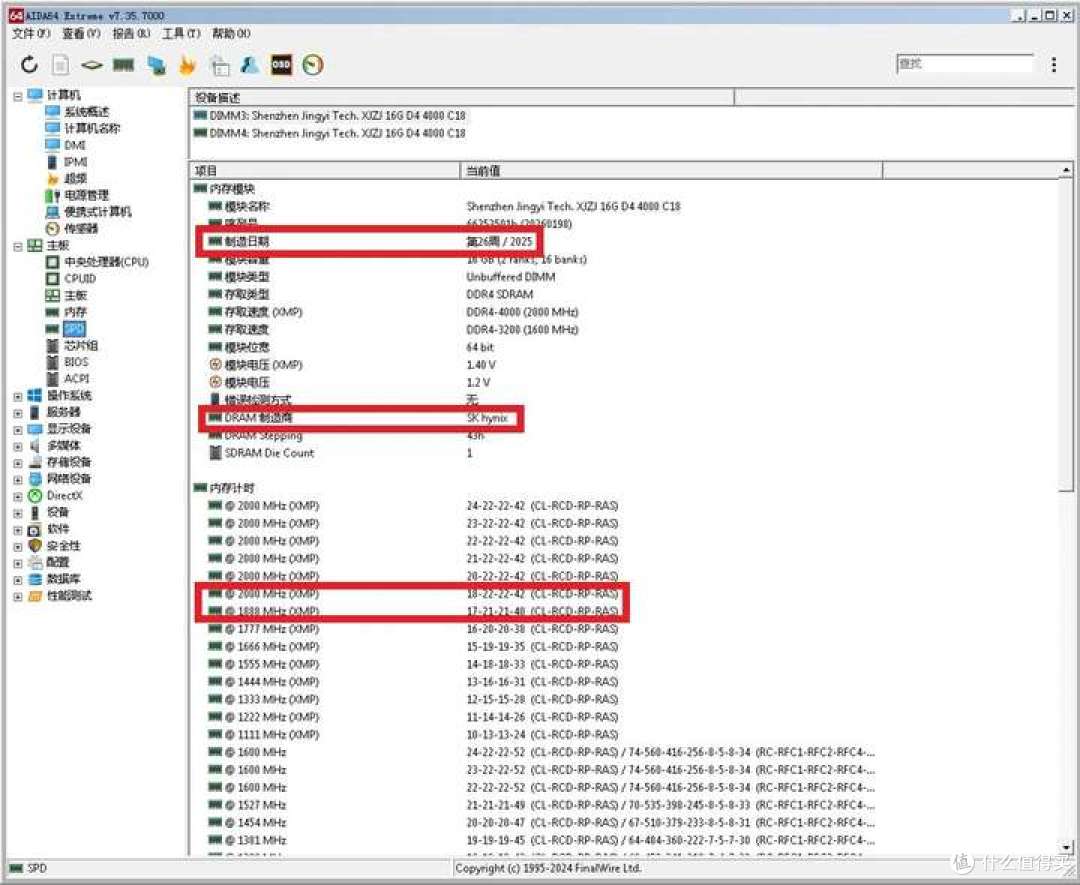
Task: Open the memory module benchmark toolbar icon
Action: (x=123, y=65)
